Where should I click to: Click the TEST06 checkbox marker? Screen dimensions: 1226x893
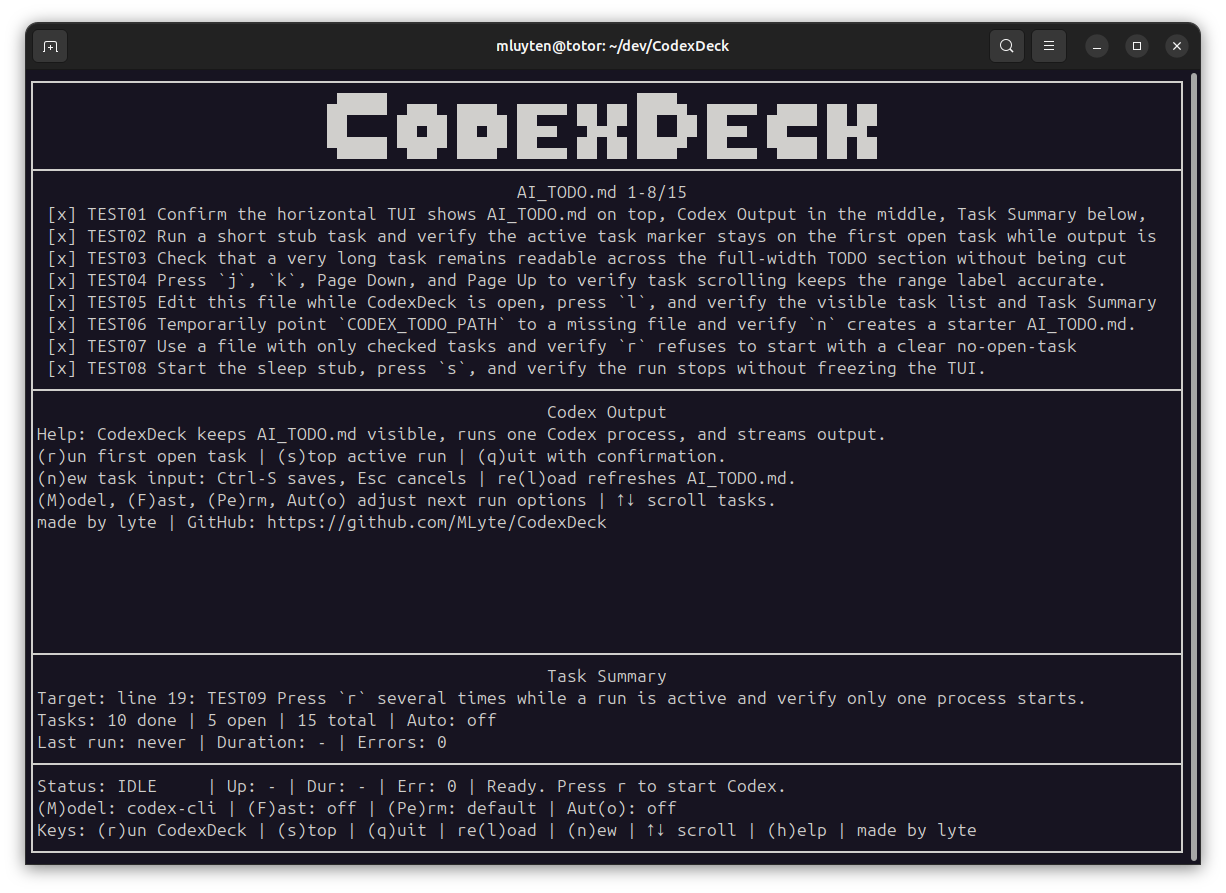pyautogui.click(x=62, y=324)
